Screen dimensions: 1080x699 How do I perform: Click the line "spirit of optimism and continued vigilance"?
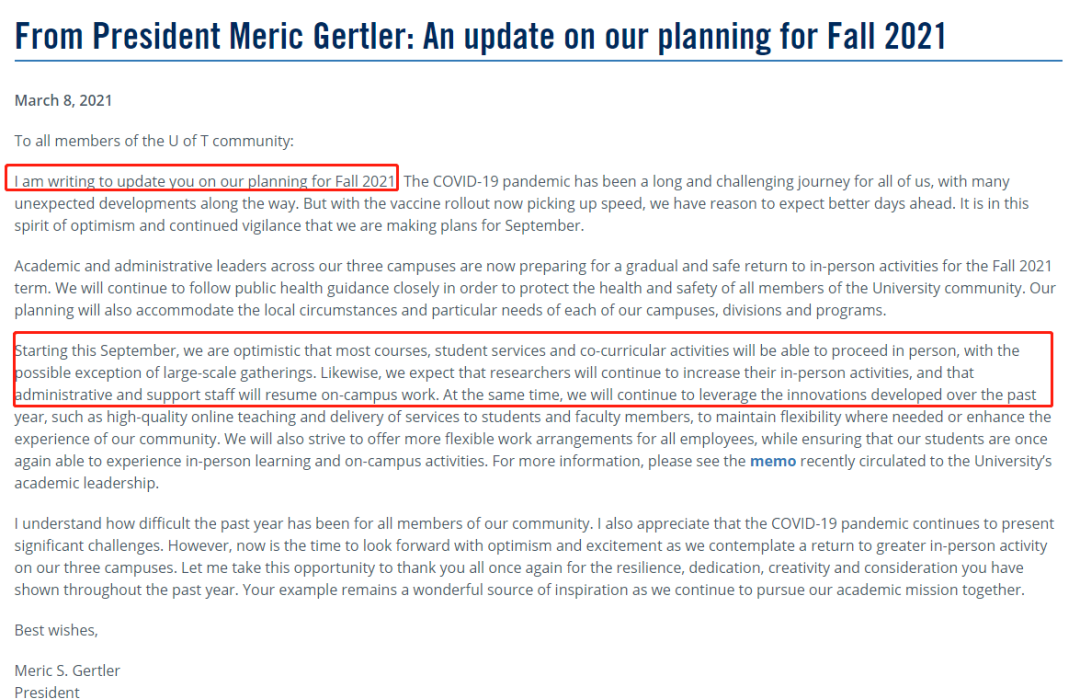299,225
